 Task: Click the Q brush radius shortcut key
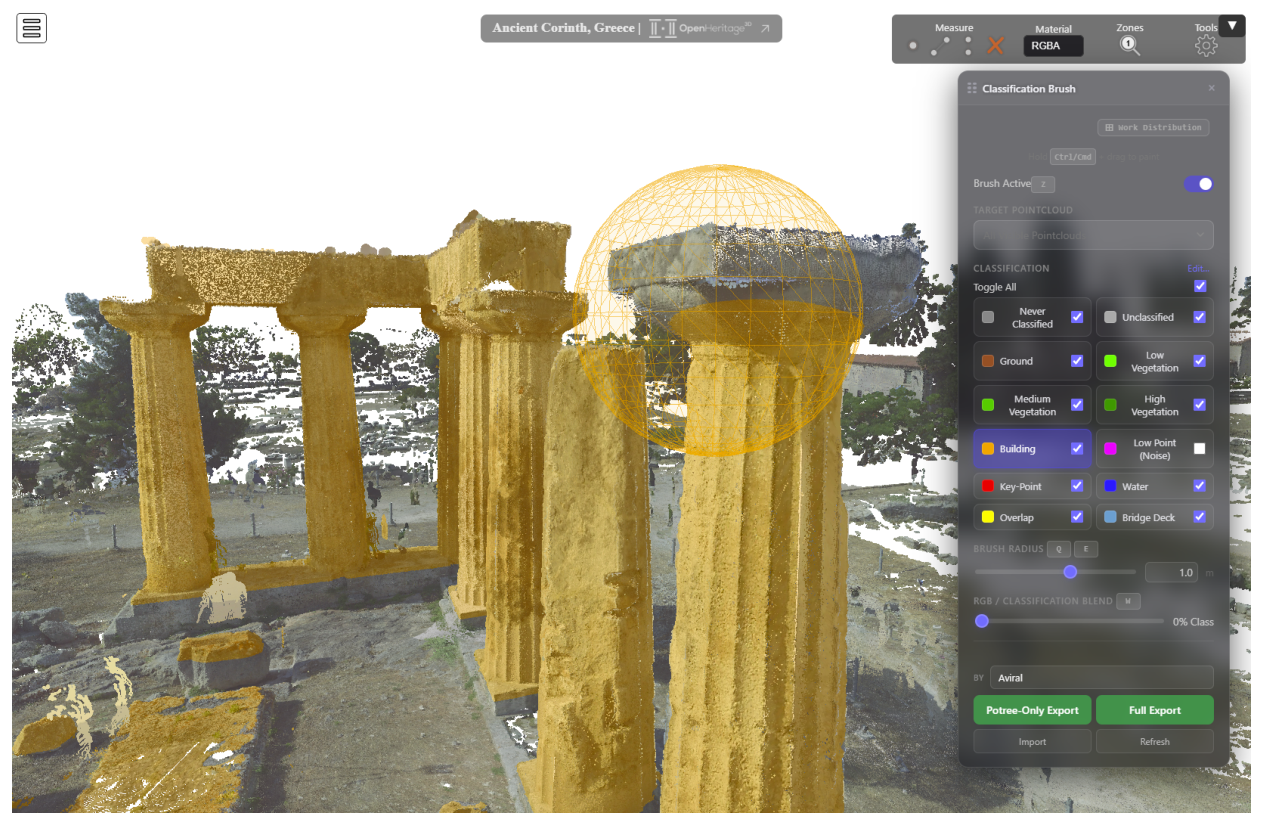(x=1059, y=549)
